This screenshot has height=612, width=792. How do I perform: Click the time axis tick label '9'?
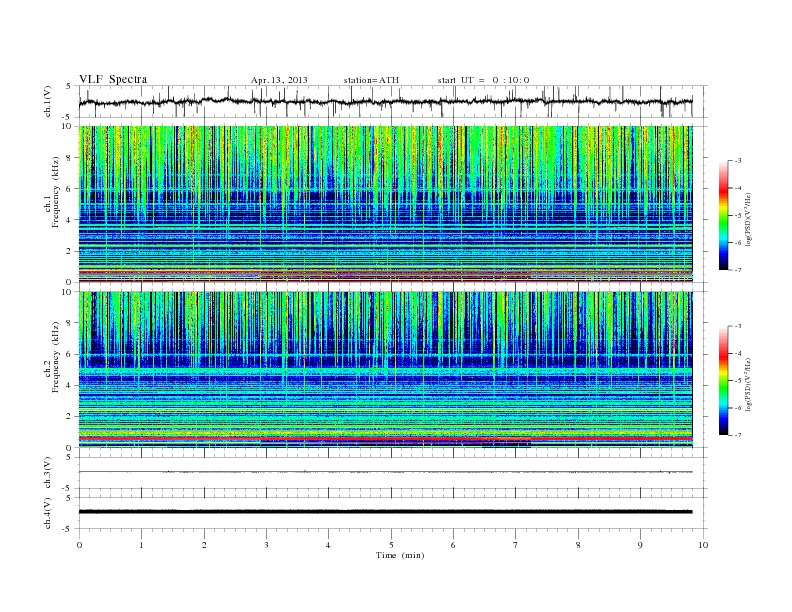click(x=640, y=545)
